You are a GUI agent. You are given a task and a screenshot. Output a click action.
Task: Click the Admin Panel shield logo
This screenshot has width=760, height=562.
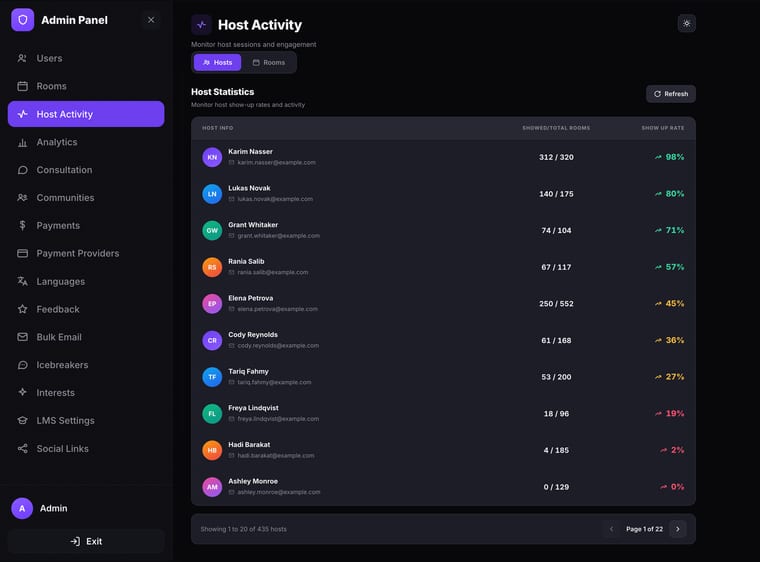click(22, 20)
